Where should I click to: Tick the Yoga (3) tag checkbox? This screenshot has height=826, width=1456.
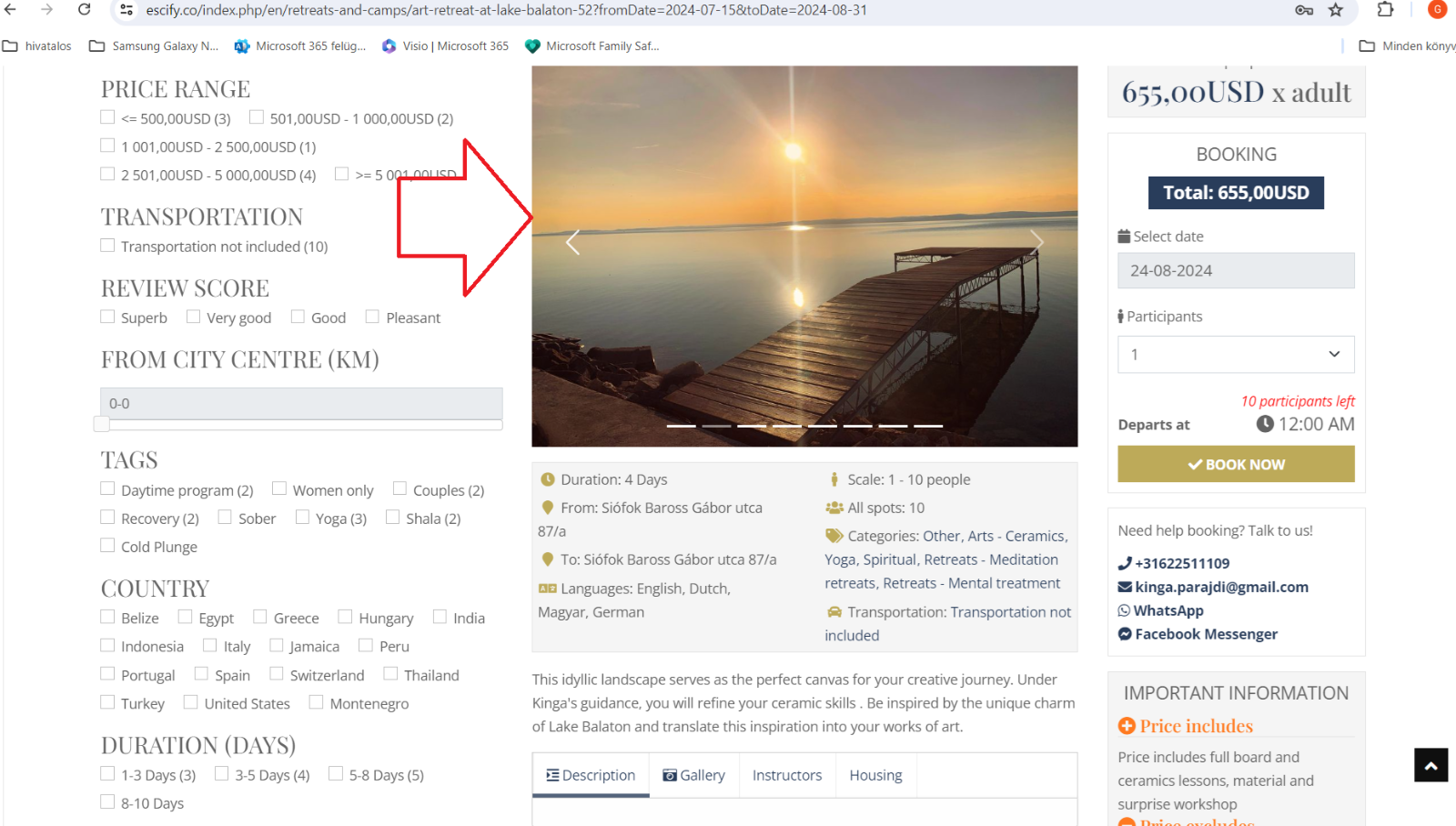[303, 518]
